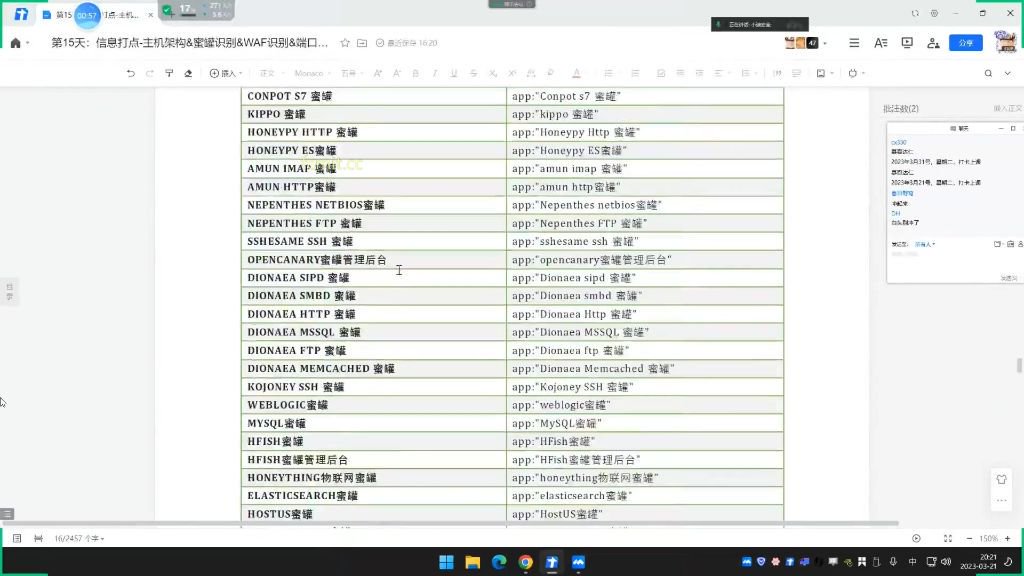The width and height of the screenshot is (1024, 576).
Task: Open Windows Start menu
Action: (x=446, y=562)
